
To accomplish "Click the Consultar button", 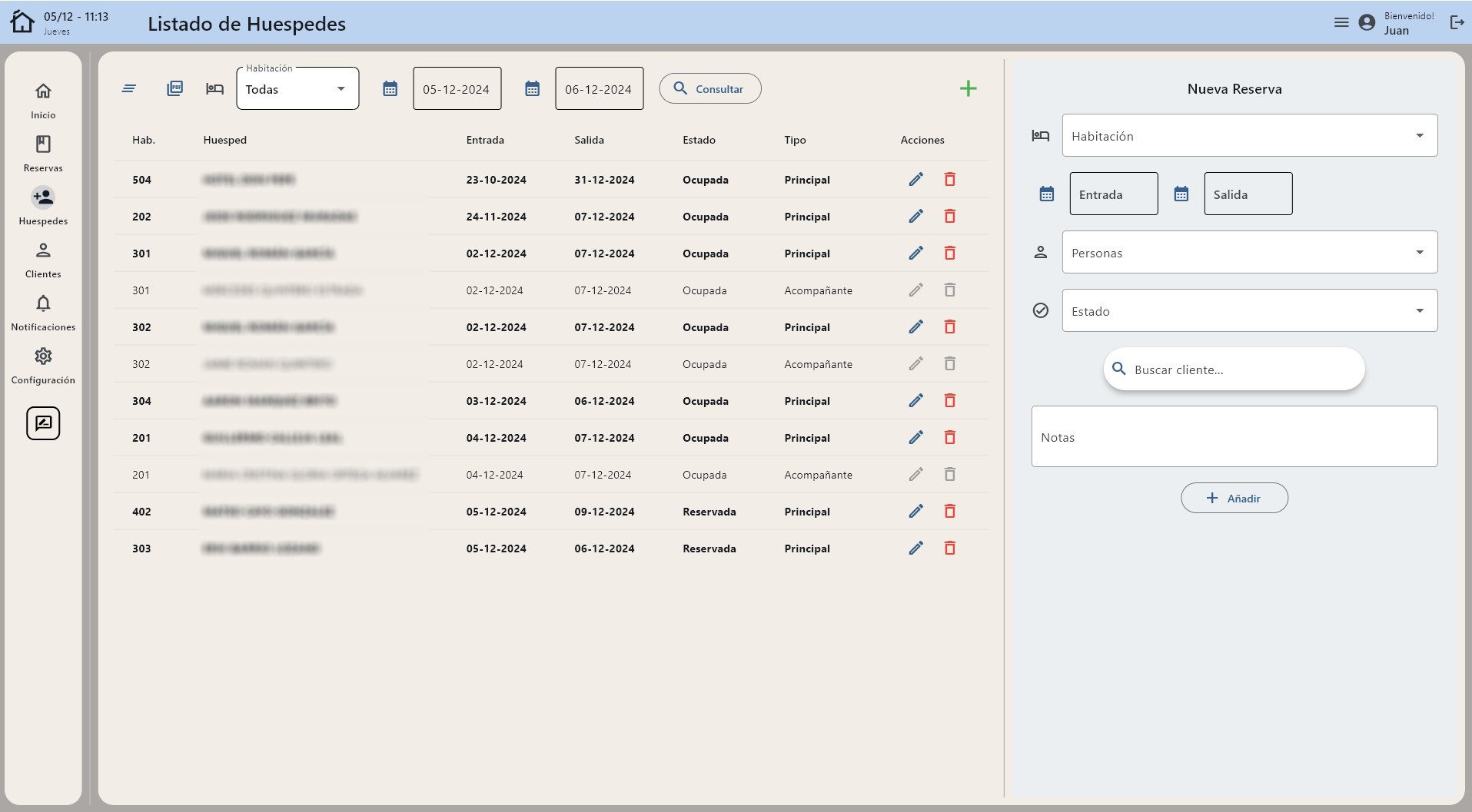I will point(710,88).
